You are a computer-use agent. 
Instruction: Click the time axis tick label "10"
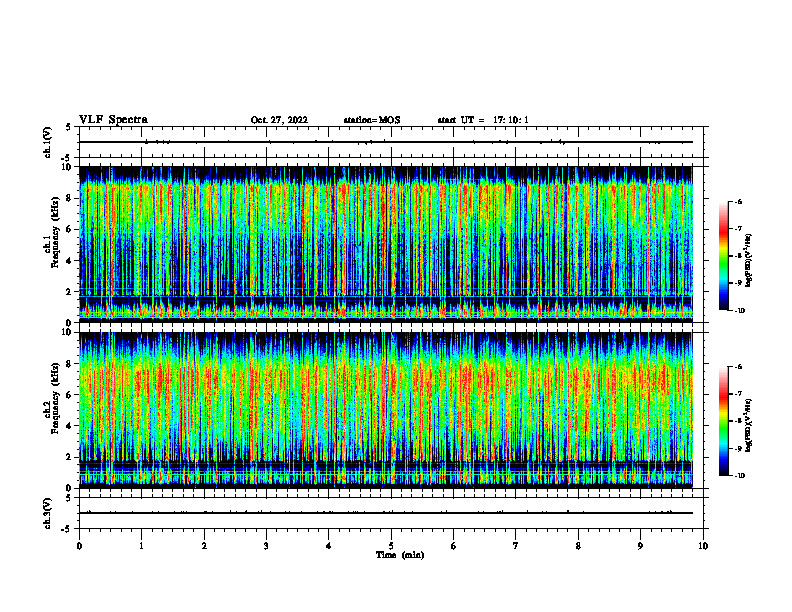pos(703,546)
